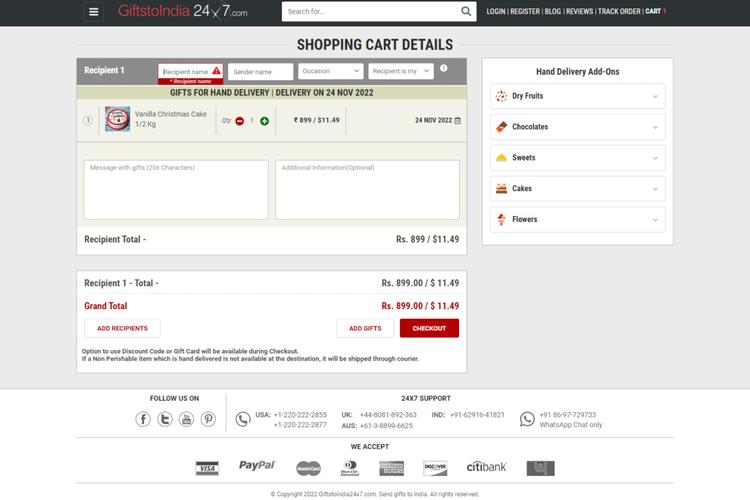This screenshot has height=500, width=750.
Task: Click the Chocolates add-on icon
Action: point(501,127)
